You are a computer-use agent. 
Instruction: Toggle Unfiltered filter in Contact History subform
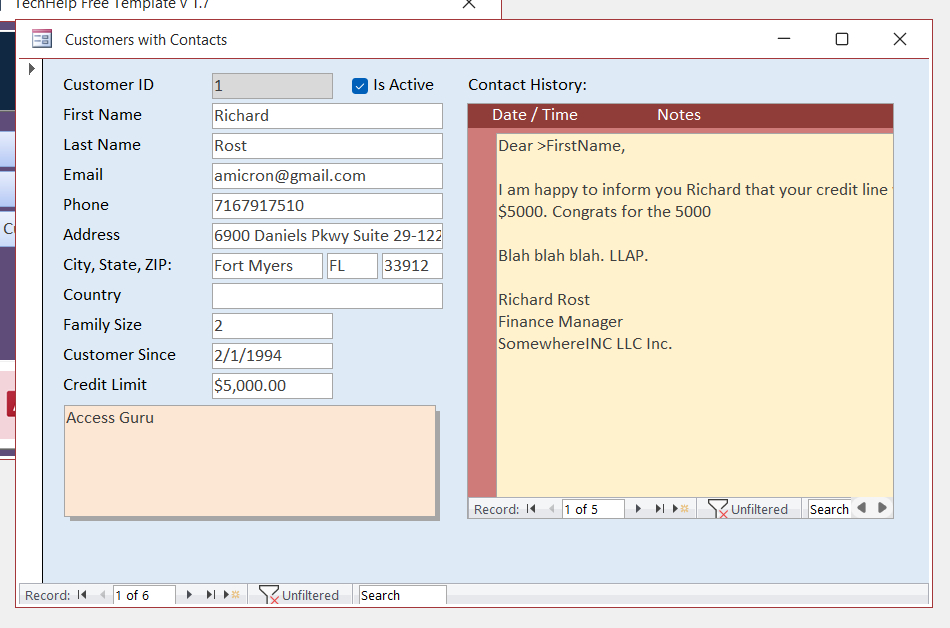[749, 509]
